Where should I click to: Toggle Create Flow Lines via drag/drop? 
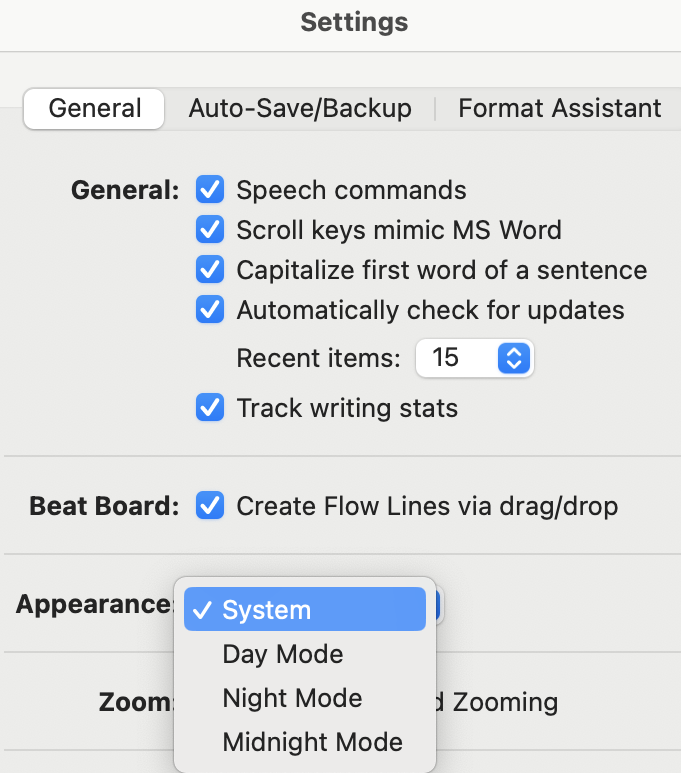(x=210, y=506)
